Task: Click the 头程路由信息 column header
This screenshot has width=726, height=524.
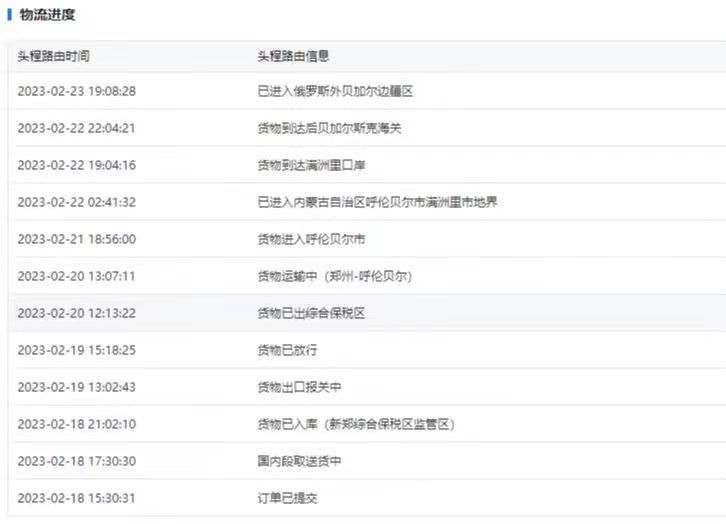Action: coord(293,56)
